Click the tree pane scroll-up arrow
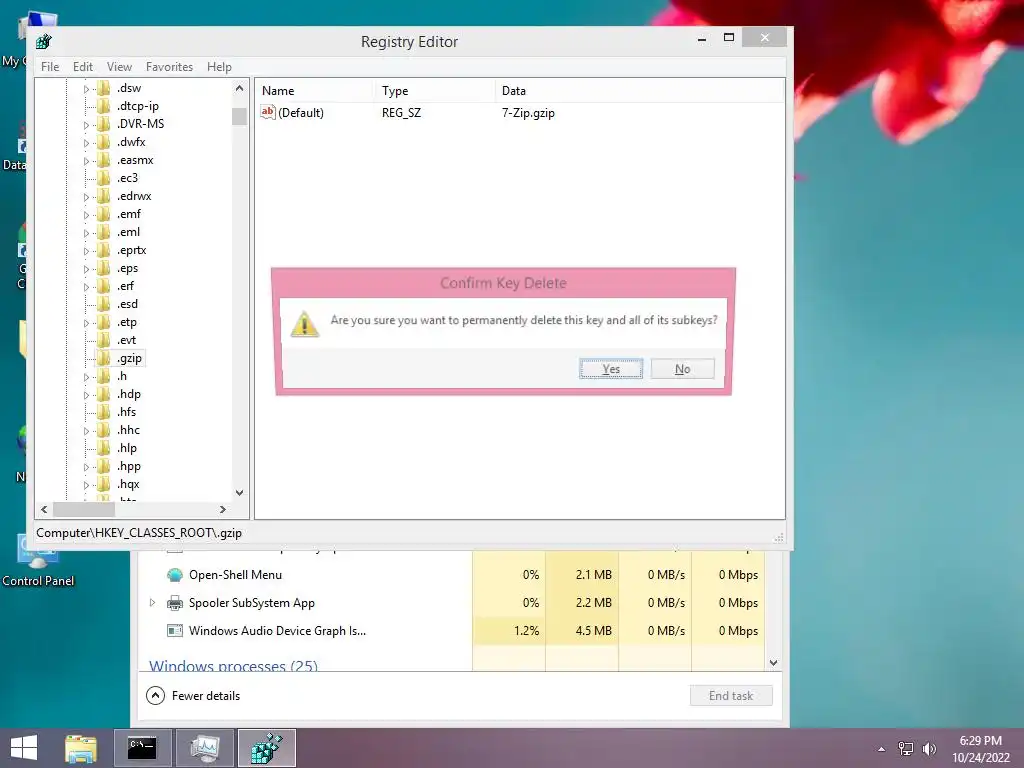The image size is (1024, 768). (x=239, y=88)
